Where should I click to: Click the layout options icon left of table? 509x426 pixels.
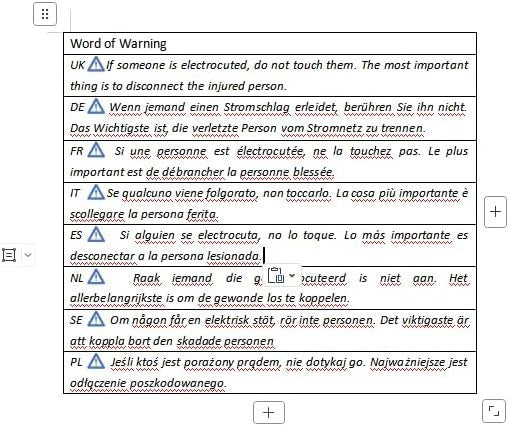[9, 255]
